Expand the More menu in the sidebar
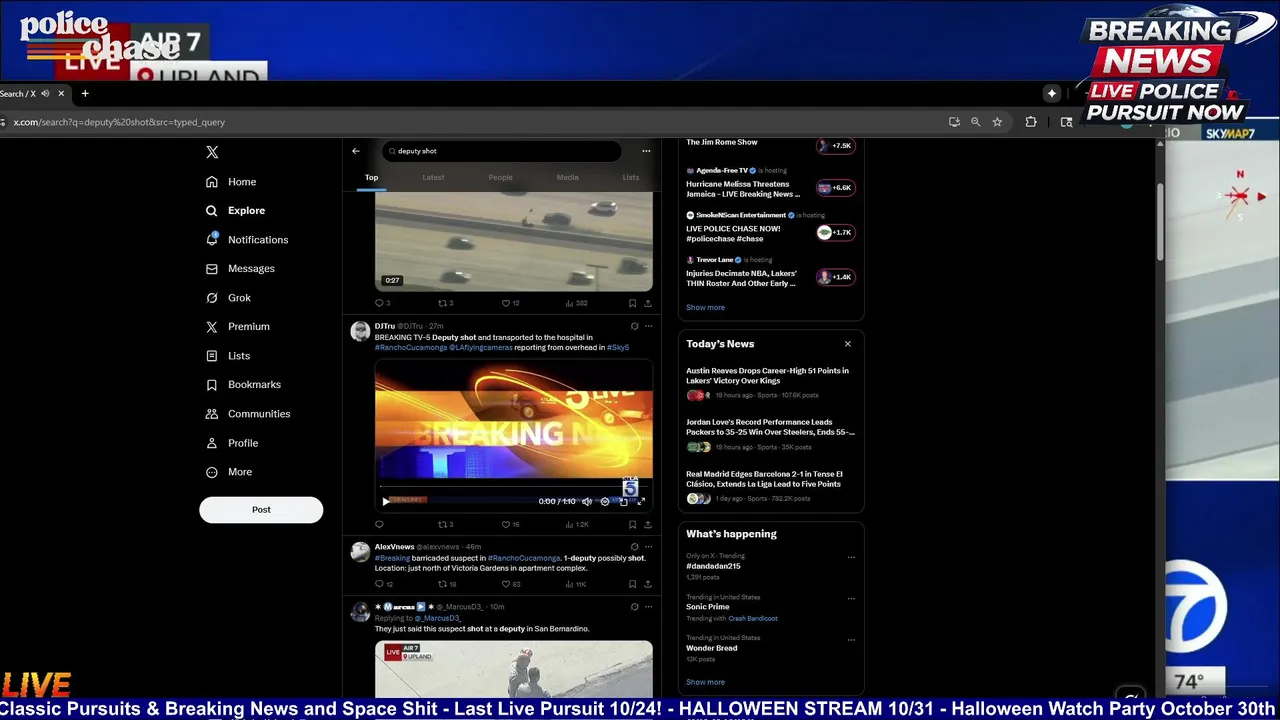This screenshot has height=720, width=1280. 229,472
